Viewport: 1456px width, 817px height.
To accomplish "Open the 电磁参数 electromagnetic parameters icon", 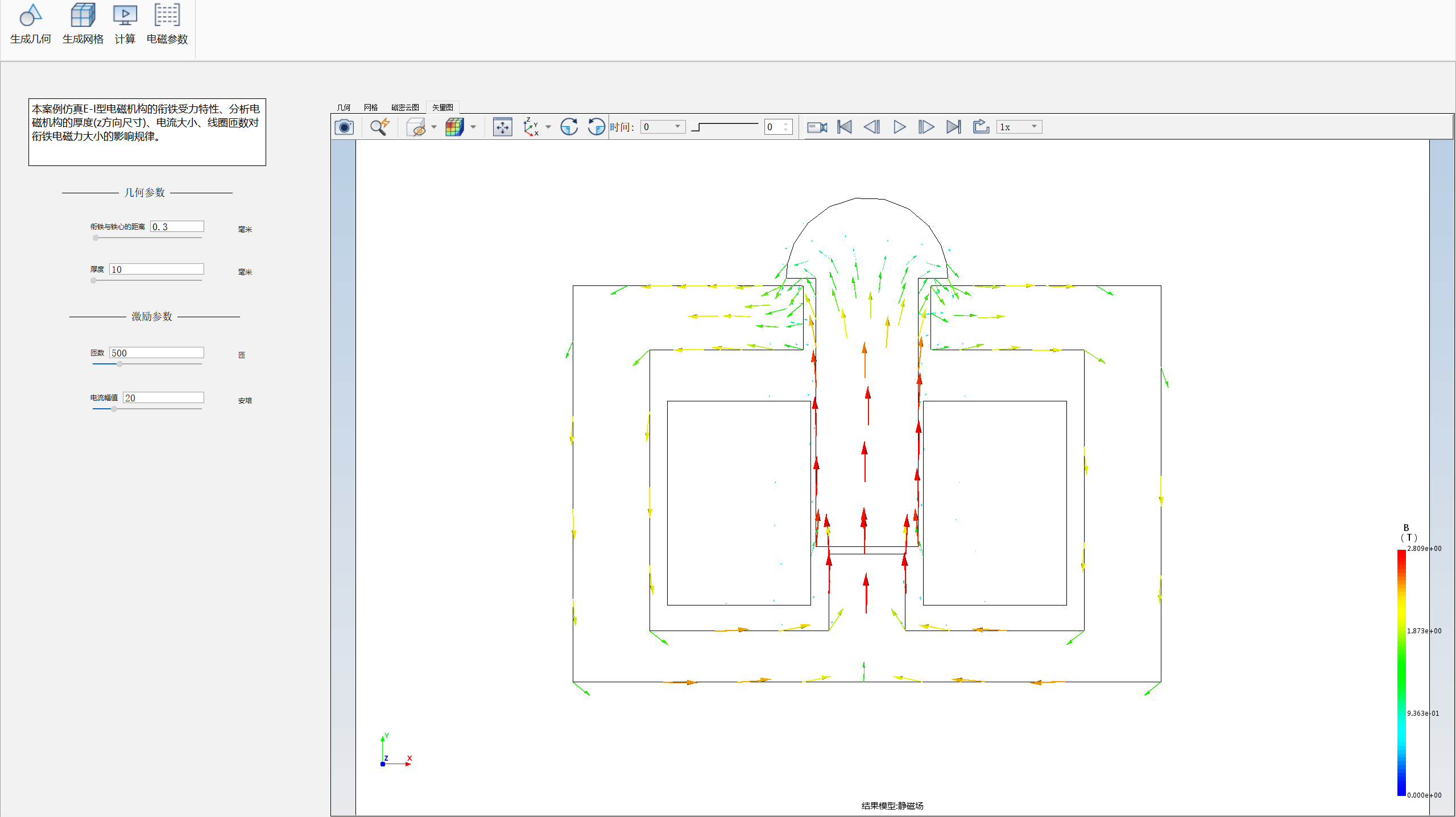I will [167, 24].
